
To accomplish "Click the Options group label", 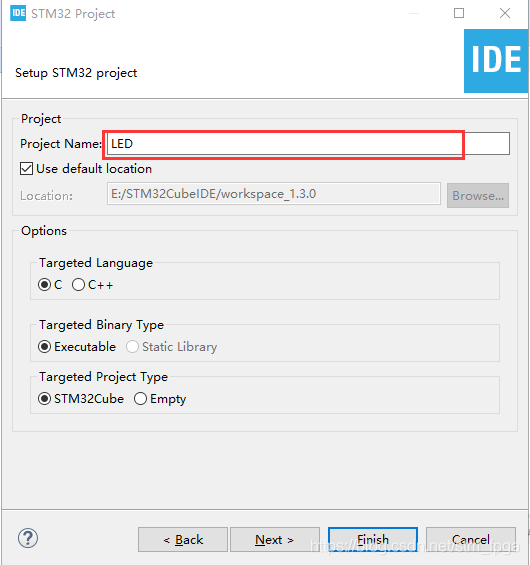I will [44, 231].
